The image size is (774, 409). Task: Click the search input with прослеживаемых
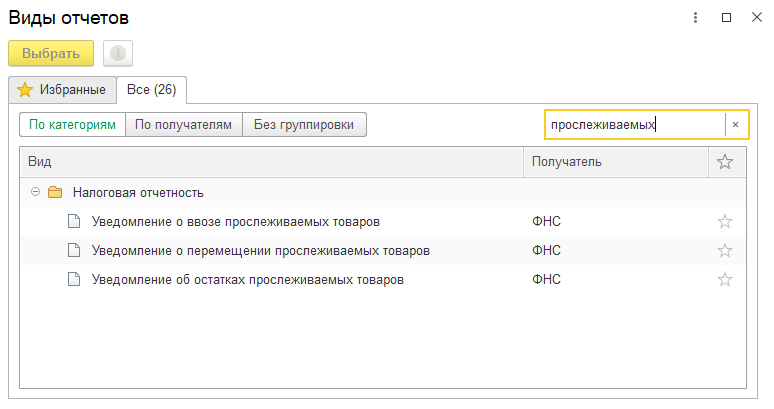tap(634, 124)
